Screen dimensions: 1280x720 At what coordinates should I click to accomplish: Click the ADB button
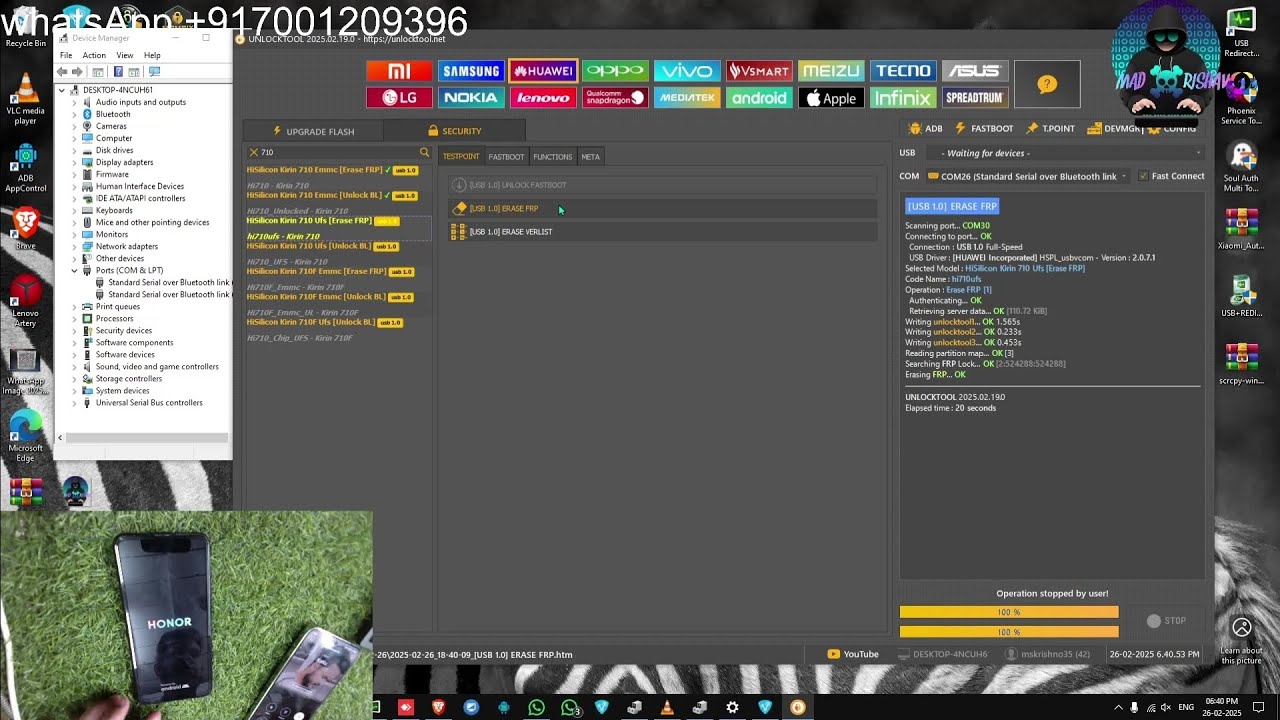pos(925,129)
